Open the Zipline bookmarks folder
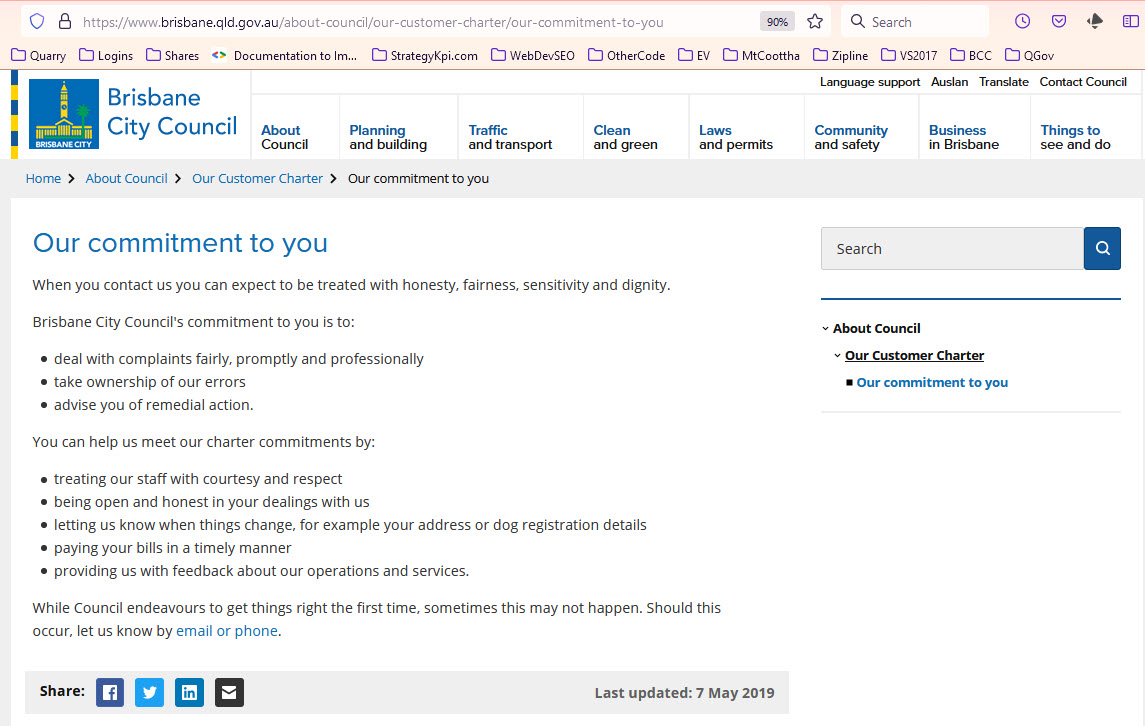The height and width of the screenshot is (726, 1145). [x=840, y=56]
